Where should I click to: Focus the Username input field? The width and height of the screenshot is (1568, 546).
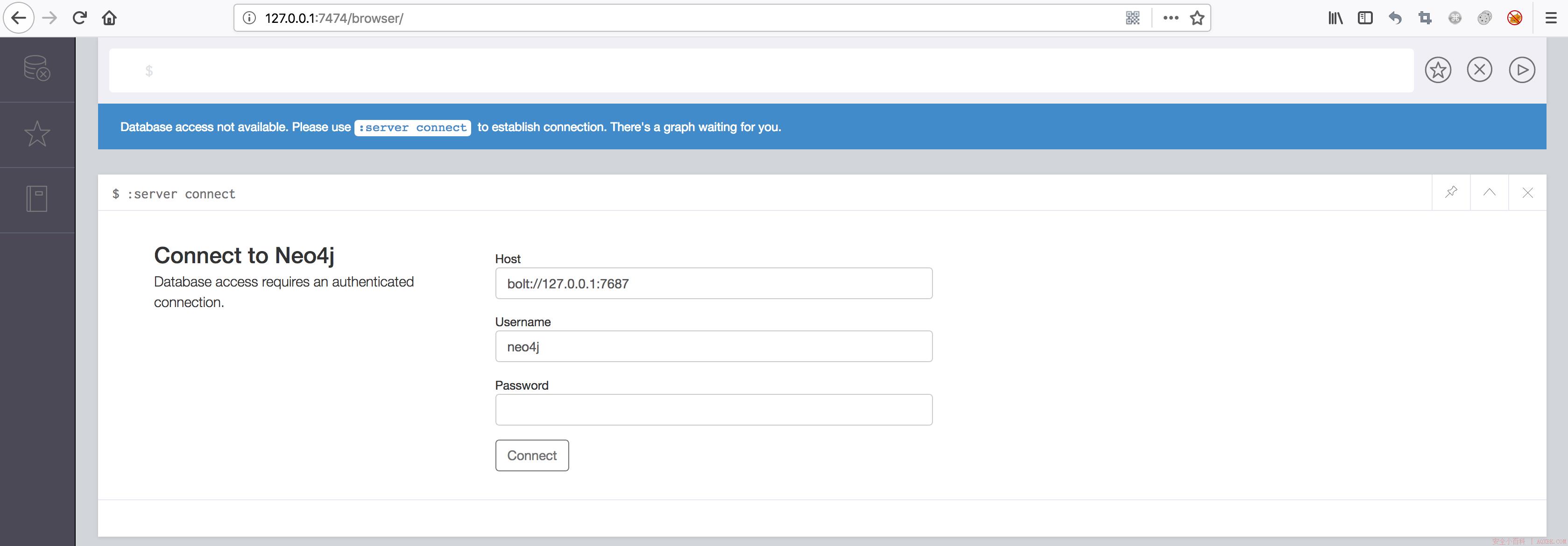tap(713, 347)
